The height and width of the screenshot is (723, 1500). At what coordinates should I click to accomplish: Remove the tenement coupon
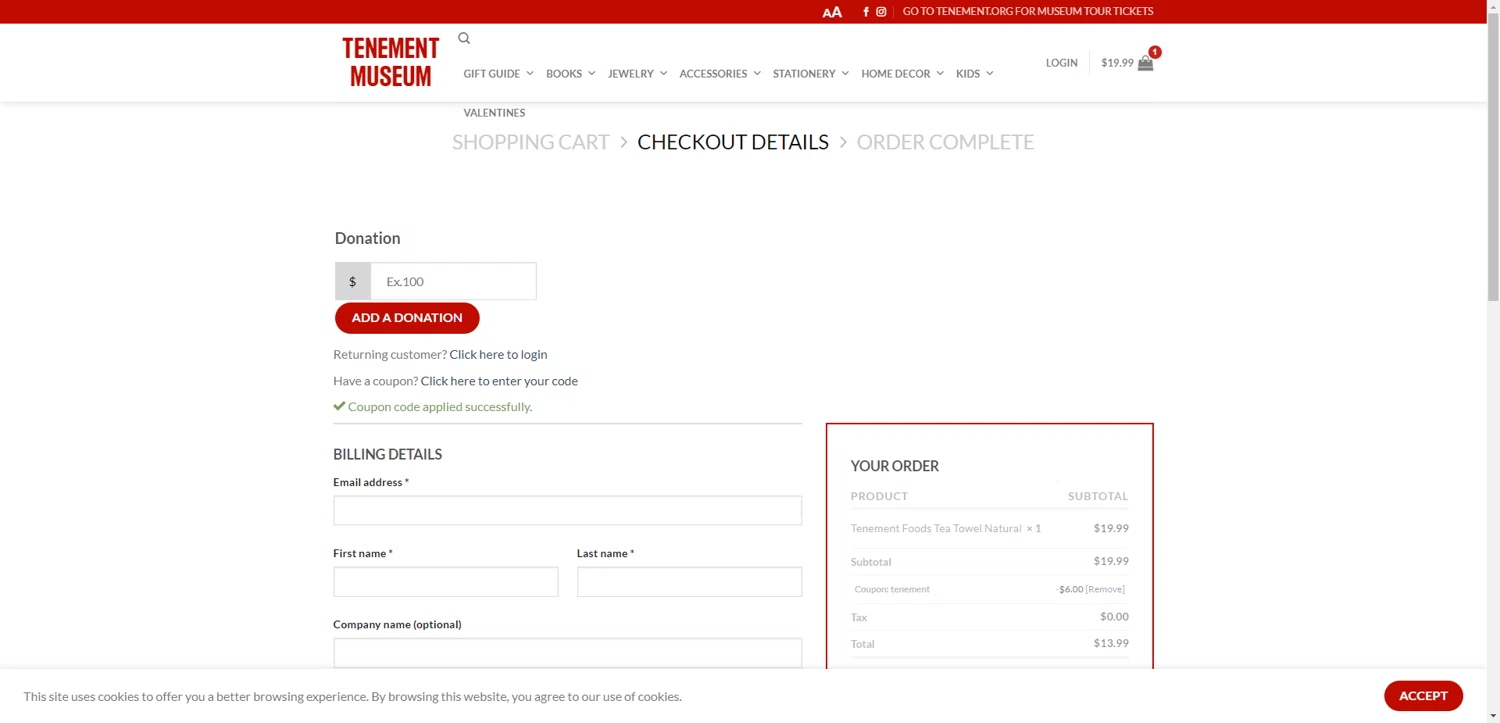click(x=1105, y=589)
